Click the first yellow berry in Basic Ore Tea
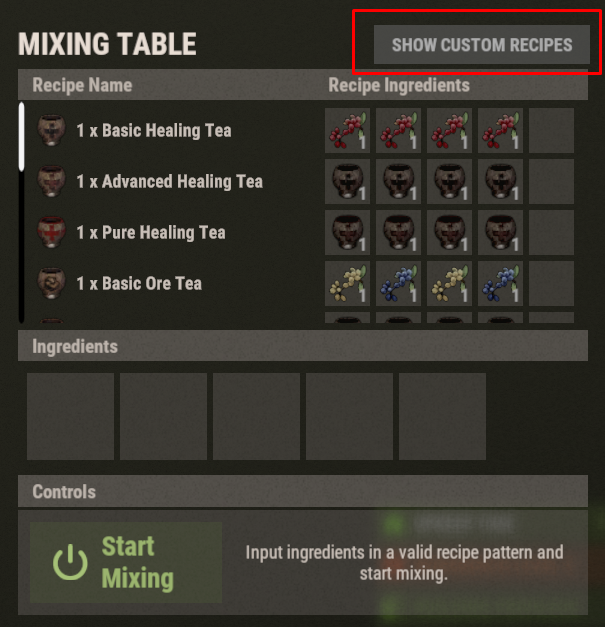The width and height of the screenshot is (605, 627). click(347, 284)
